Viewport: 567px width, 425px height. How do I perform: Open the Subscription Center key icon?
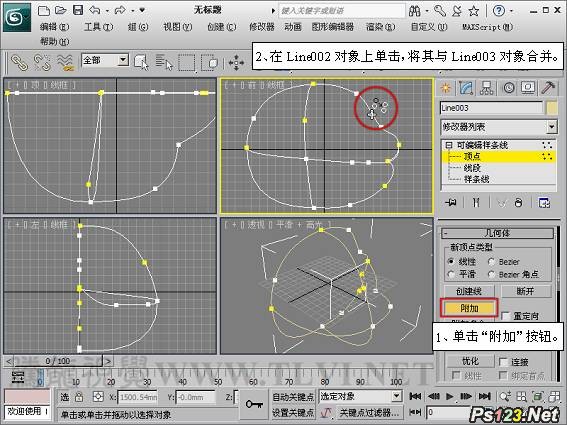[x=440, y=11]
